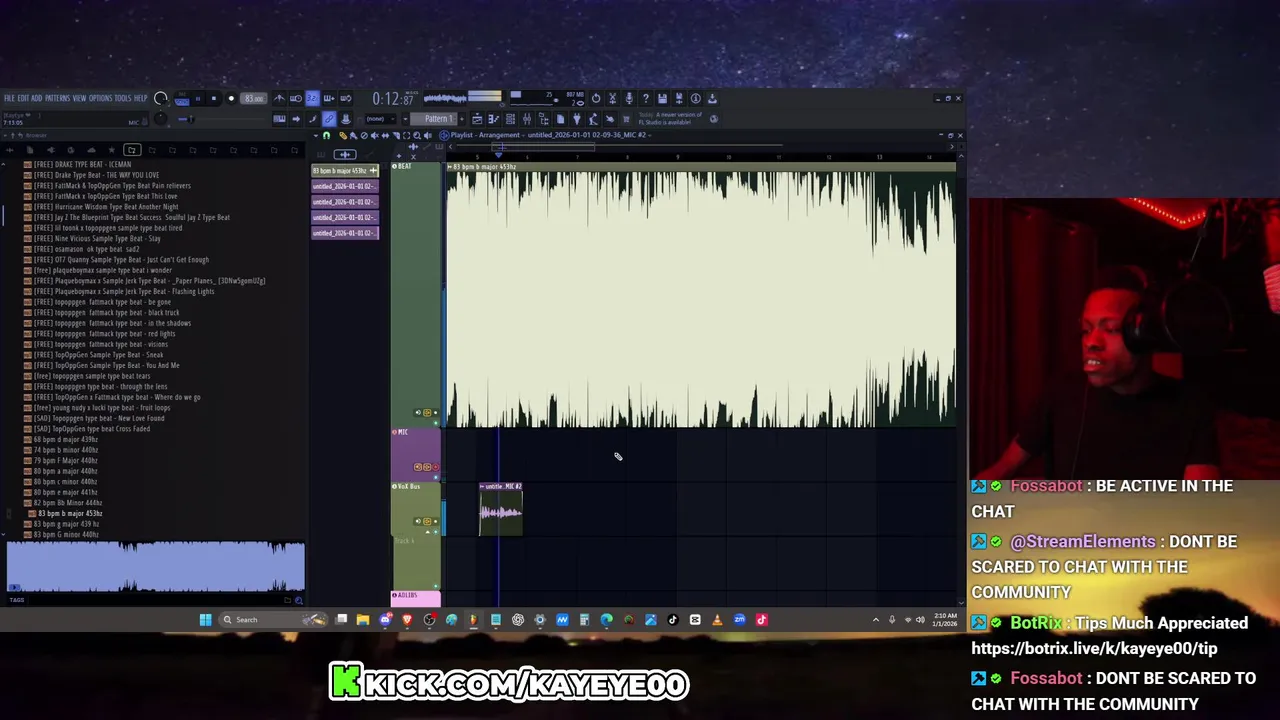Mute the VoX Bus track via its toggle dot

tap(436, 532)
